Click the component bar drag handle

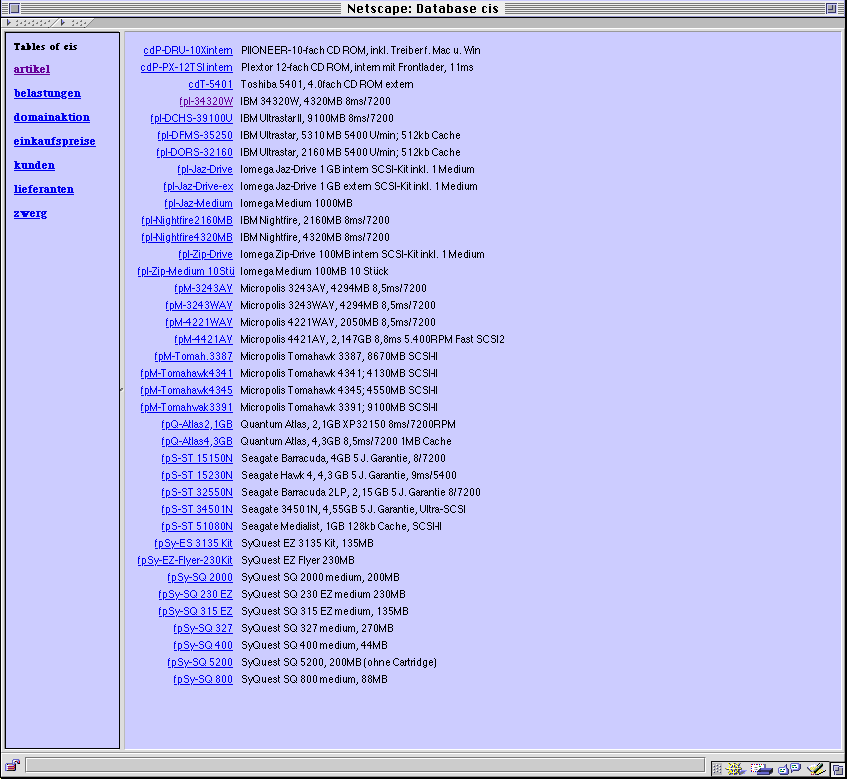click(x=718, y=768)
